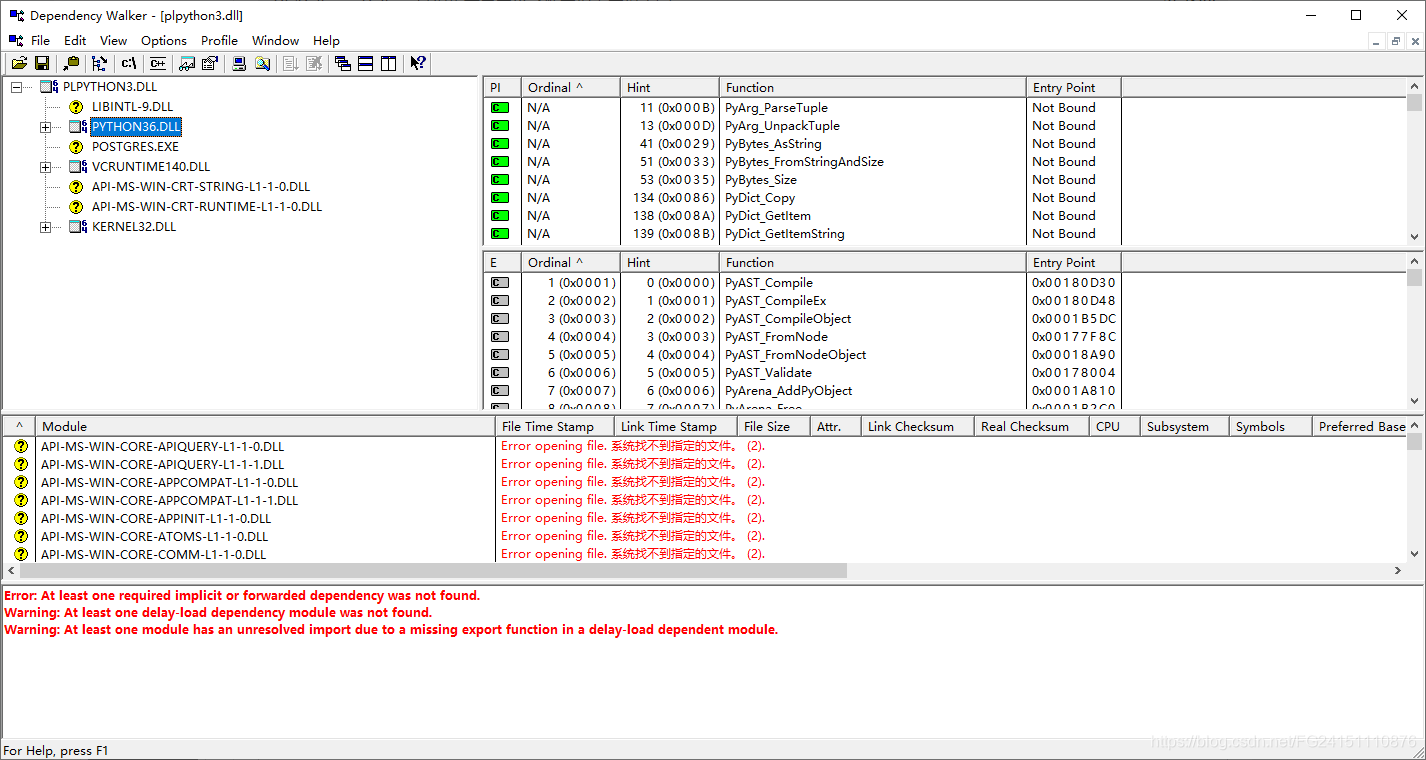The image size is (1426, 760).
Task: Click the Cascade windows toolbar icon
Action: [x=343, y=63]
